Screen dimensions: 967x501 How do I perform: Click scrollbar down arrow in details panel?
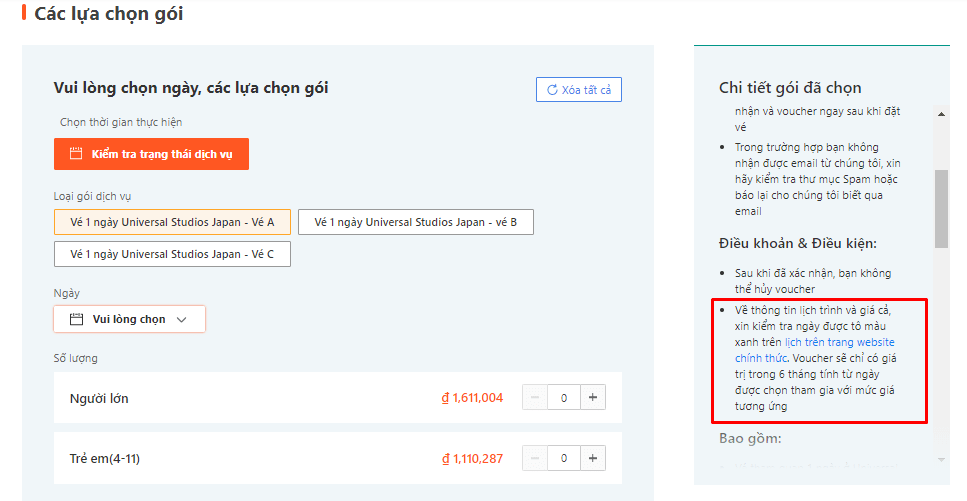[x=941, y=459]
